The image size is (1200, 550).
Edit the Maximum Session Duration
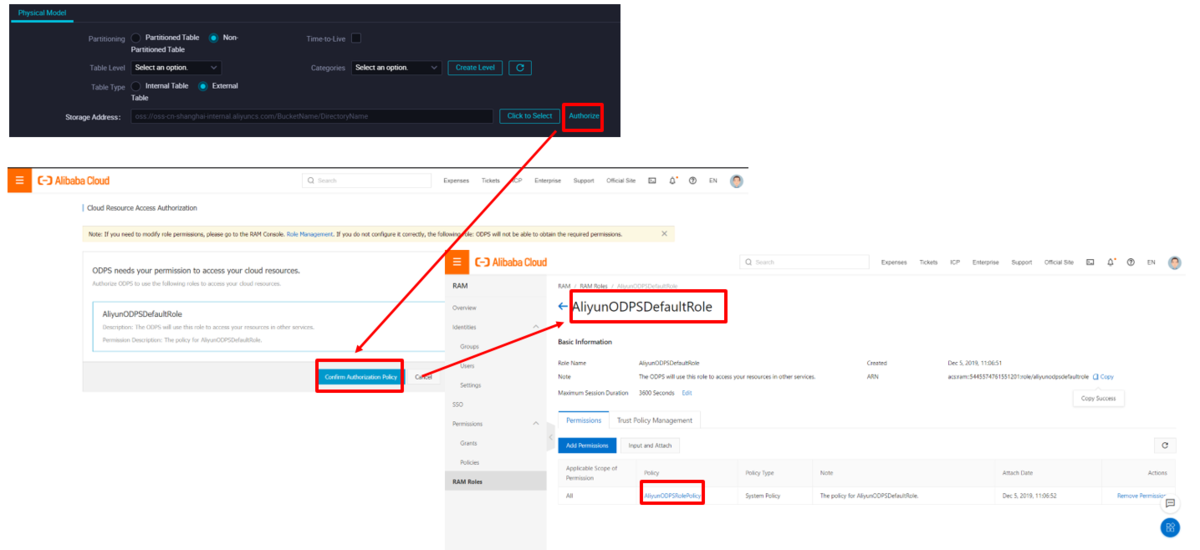[687, 393]
